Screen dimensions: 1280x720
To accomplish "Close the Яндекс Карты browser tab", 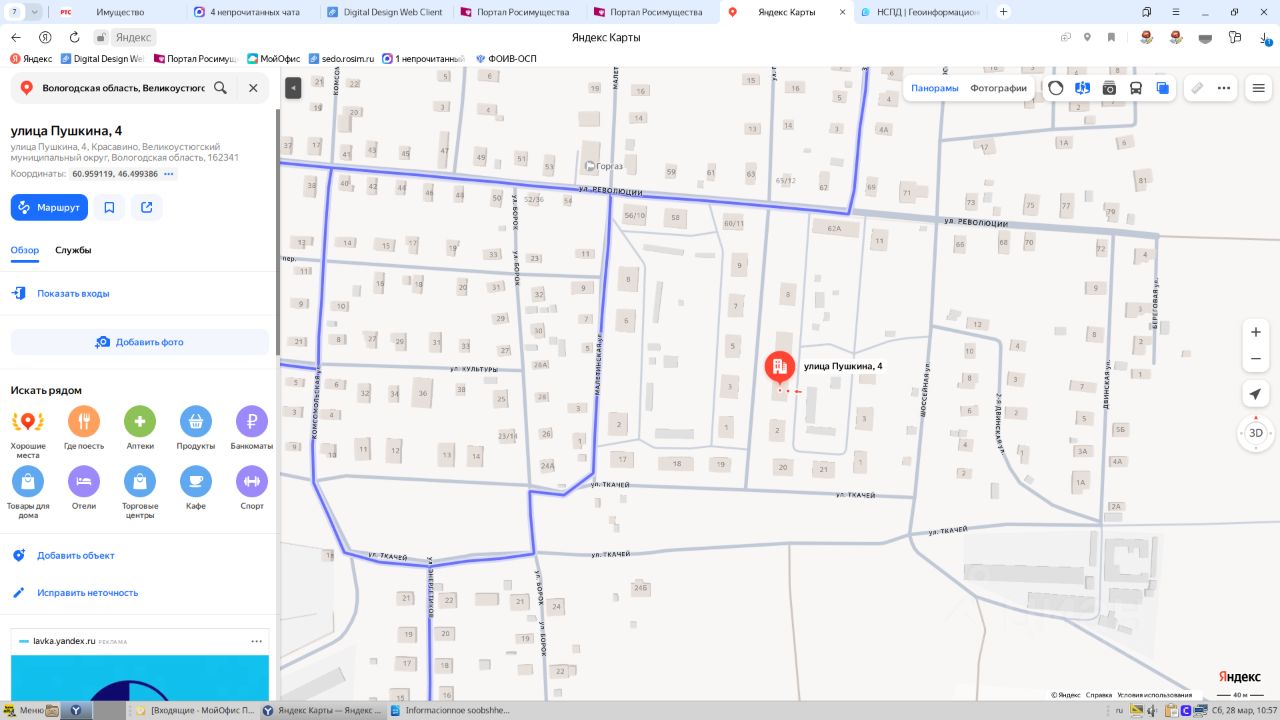I will 841,12.
